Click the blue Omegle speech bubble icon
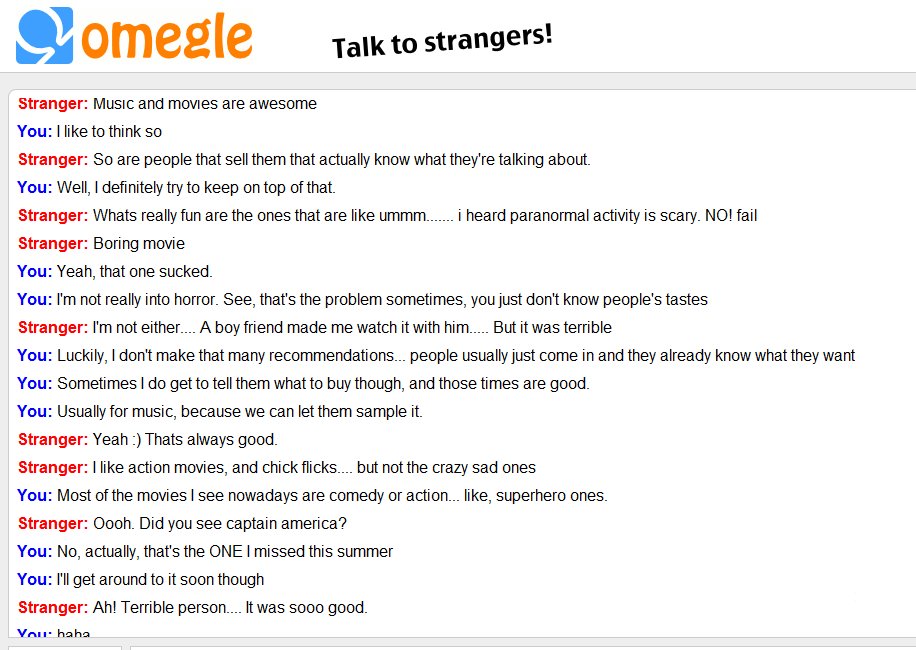 point(44,35)
